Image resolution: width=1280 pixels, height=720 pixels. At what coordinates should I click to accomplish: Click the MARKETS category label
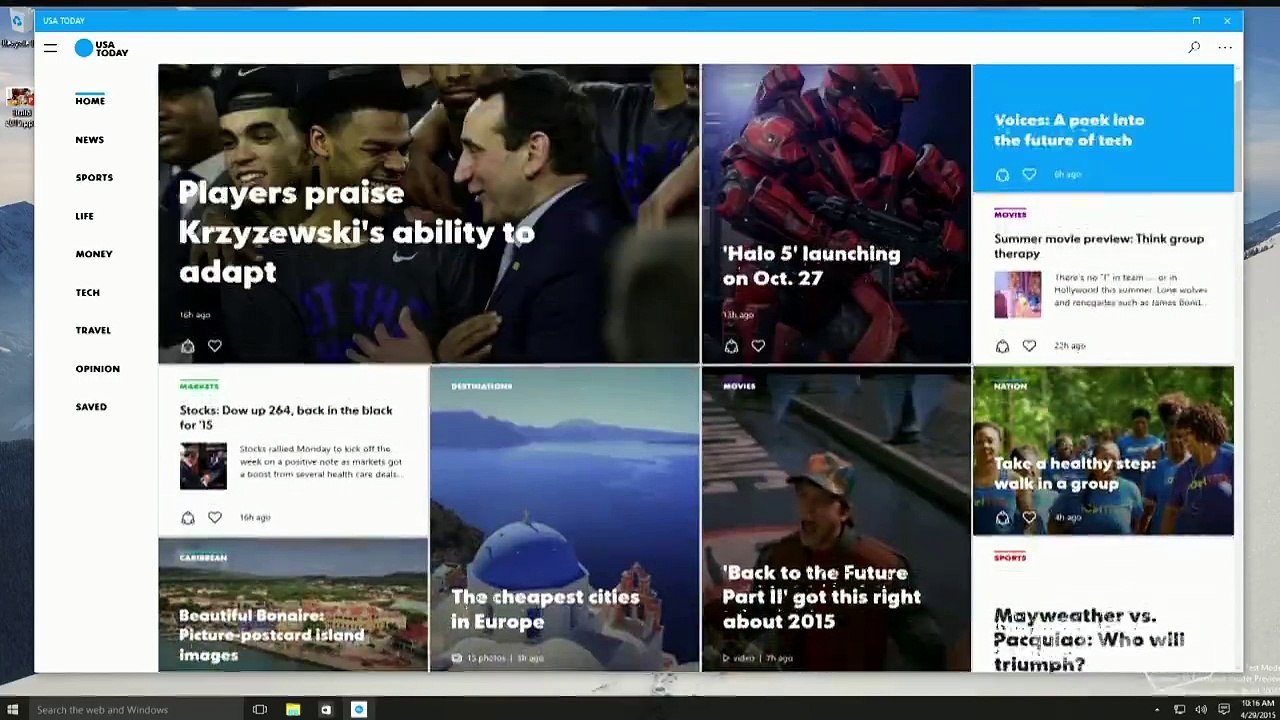tap(199, 386)
